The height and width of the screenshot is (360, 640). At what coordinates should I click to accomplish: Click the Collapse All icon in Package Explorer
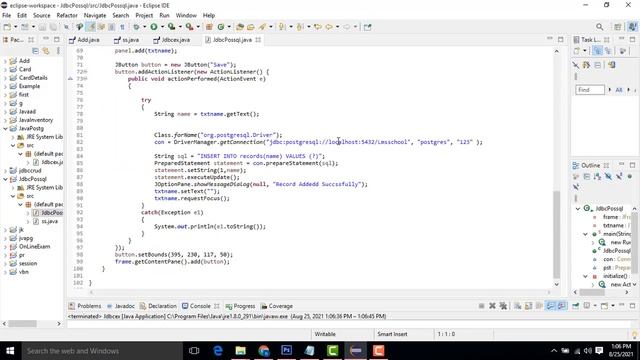pos(36,51)
